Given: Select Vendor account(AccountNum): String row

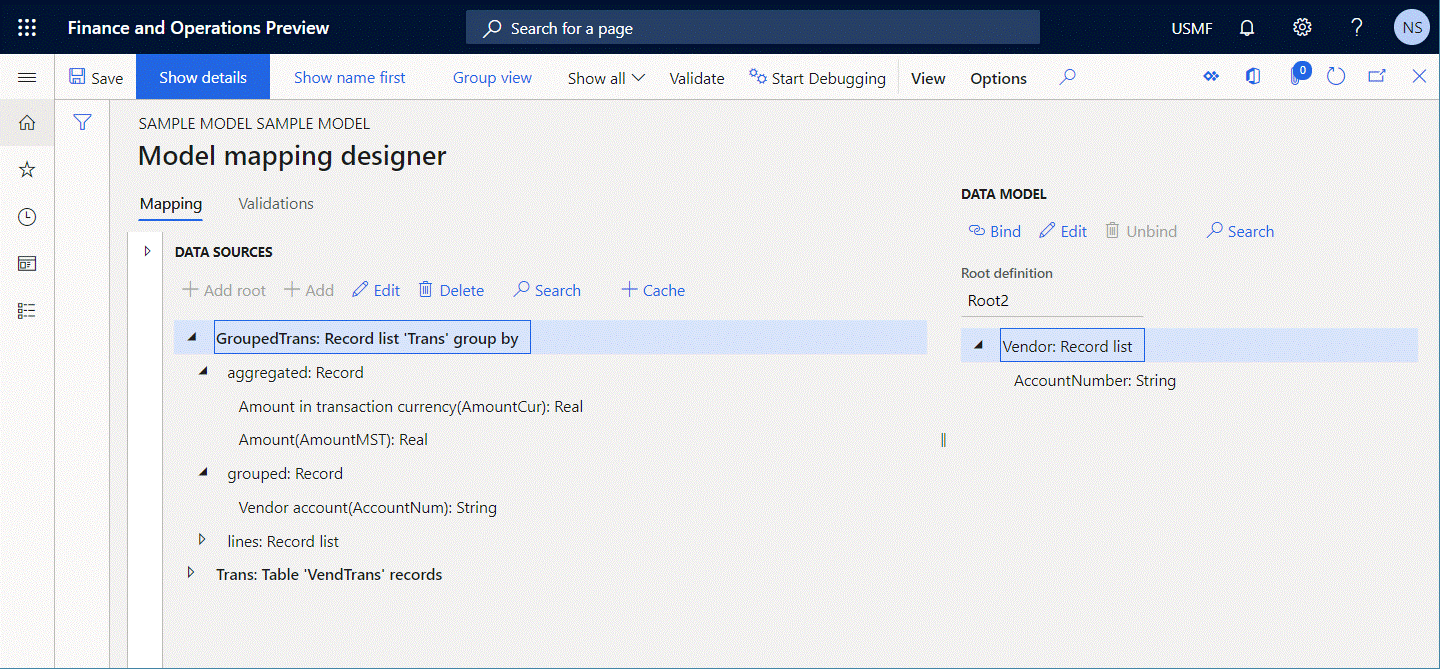Looking at the screenshot, I should click(x=367, y=508).
